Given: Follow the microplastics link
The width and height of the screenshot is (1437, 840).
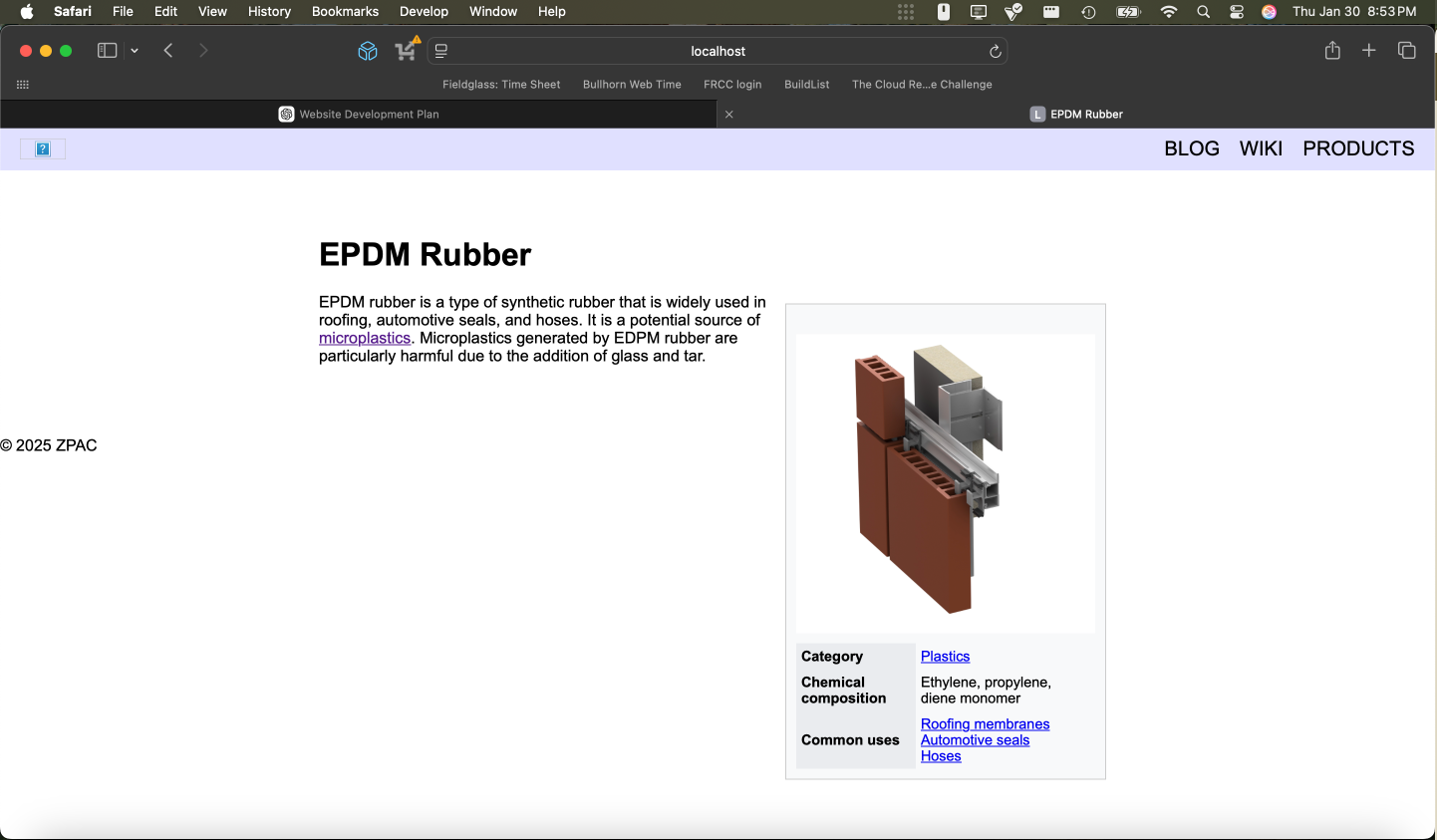Looking at the screenshot, I should point(365,338).
